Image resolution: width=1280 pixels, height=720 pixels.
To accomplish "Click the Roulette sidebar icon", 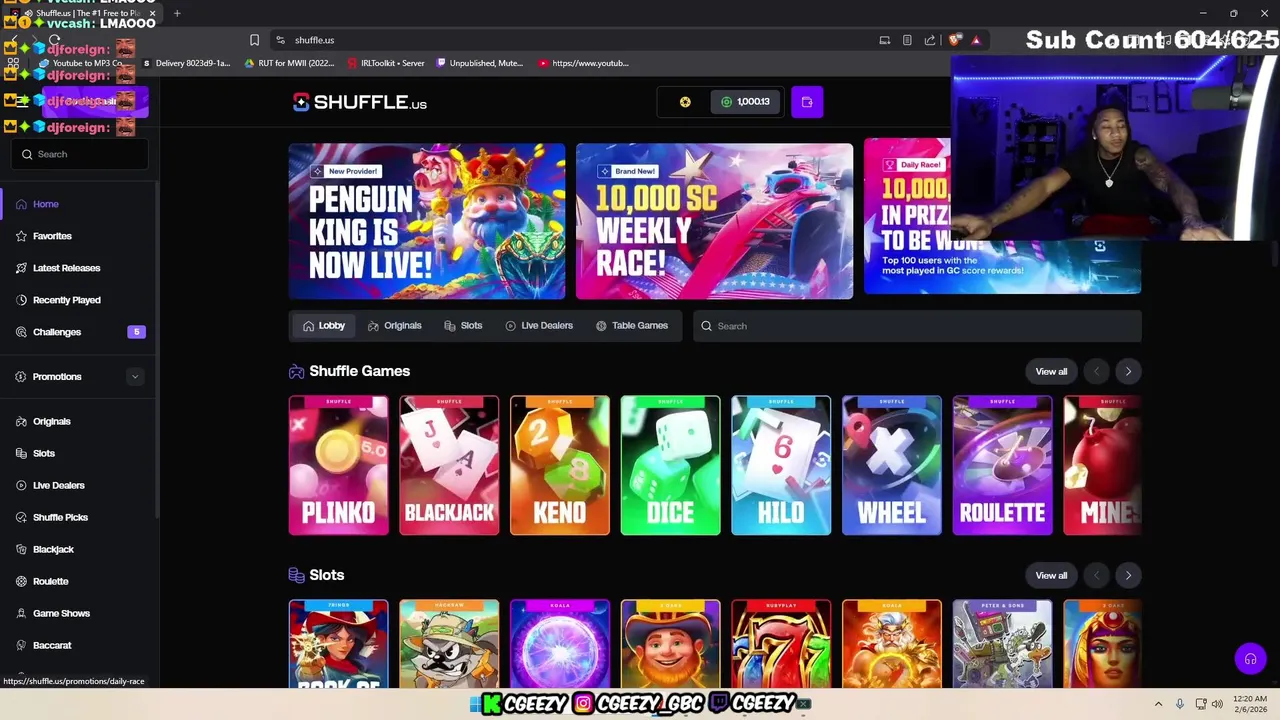I will 21,582.
